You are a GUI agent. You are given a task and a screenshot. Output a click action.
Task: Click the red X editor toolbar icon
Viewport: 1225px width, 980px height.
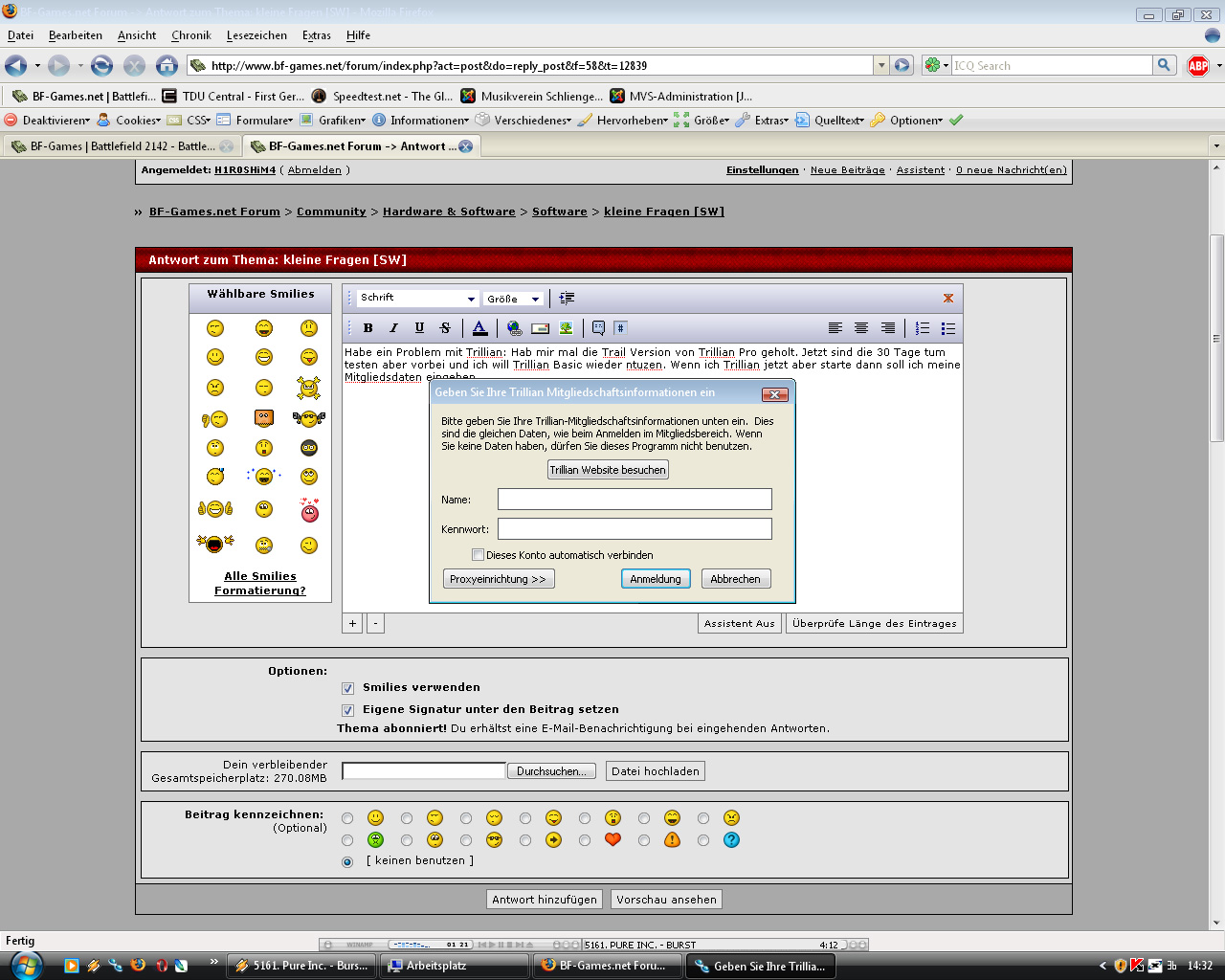[x=948, y=299]
